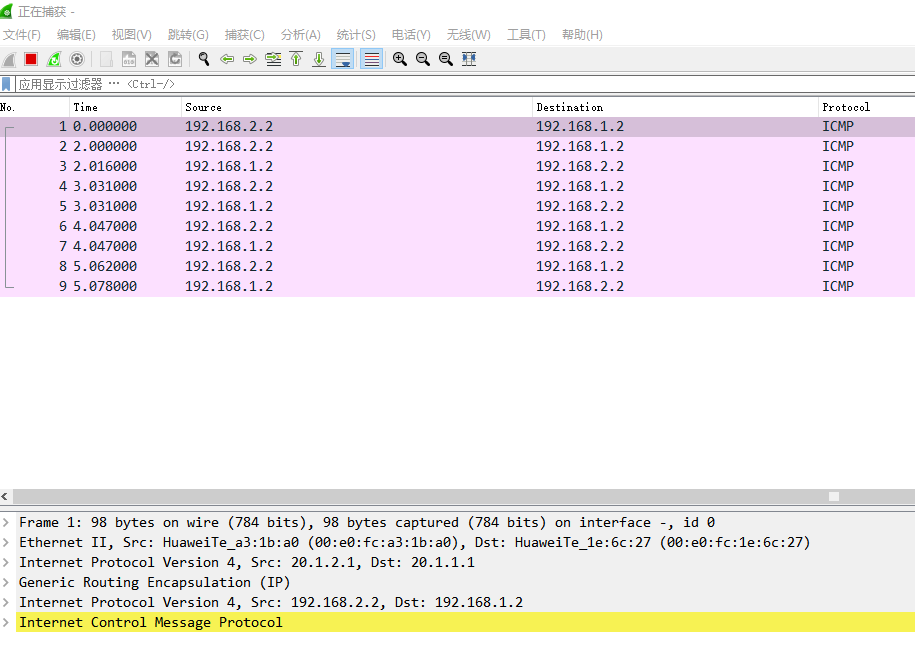Click the horizontal scrollbar thumb
This screenshot has width=915, height=655.
click(x=834, y=496)
